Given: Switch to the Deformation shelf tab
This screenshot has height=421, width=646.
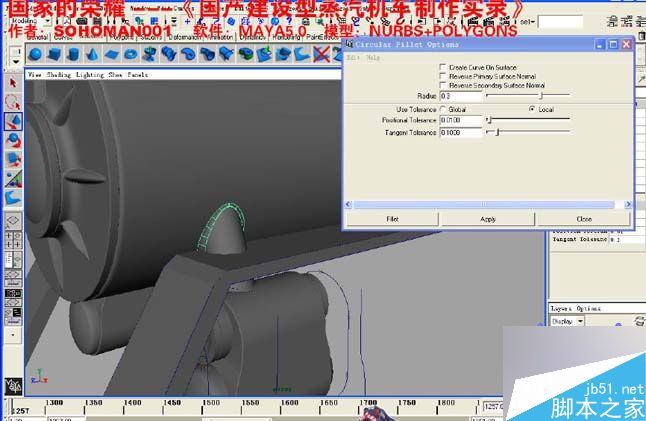Looking at the screenshot, I should 185,37.
